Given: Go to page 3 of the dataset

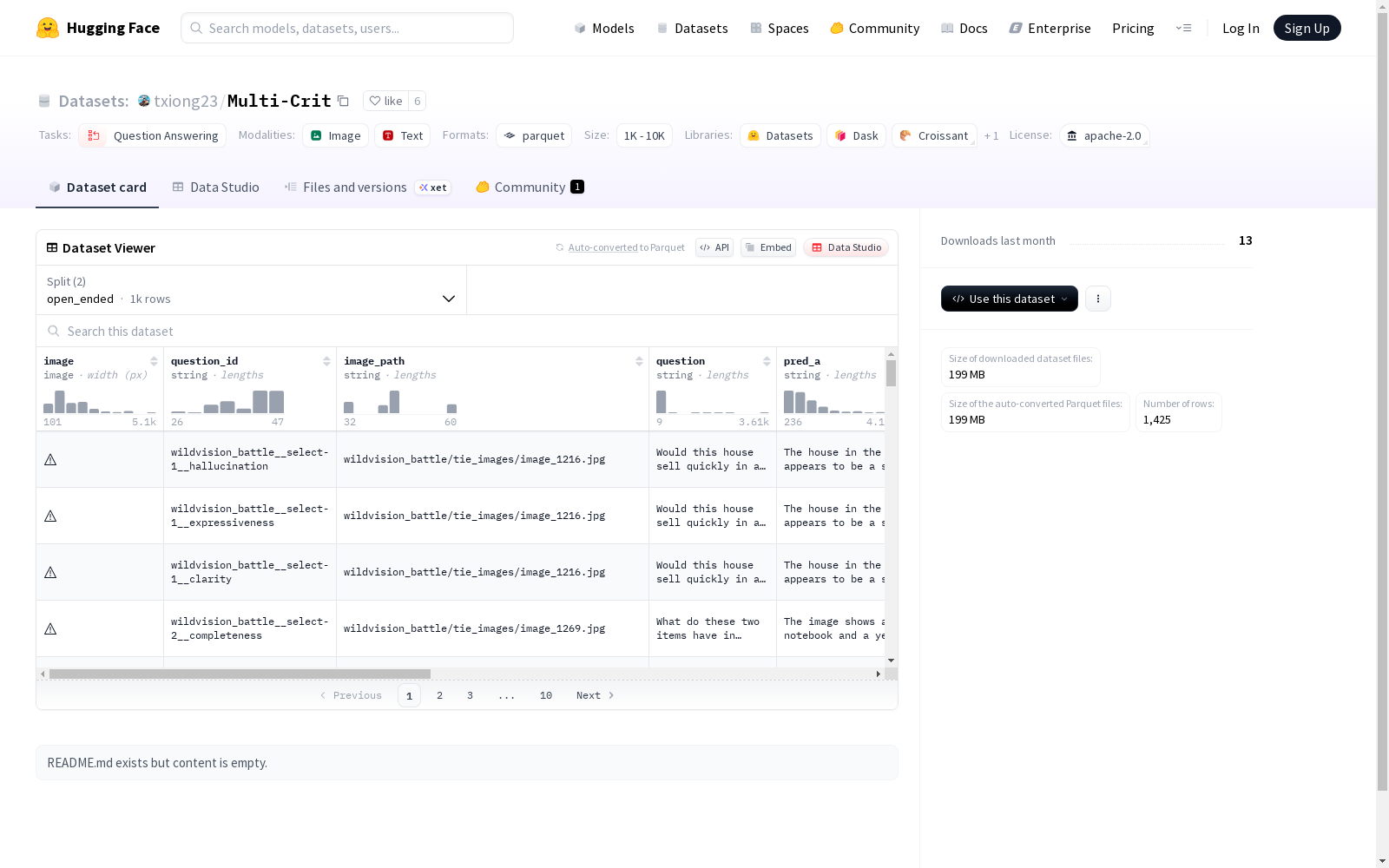Looking at the screenshot, I should 471,695.
